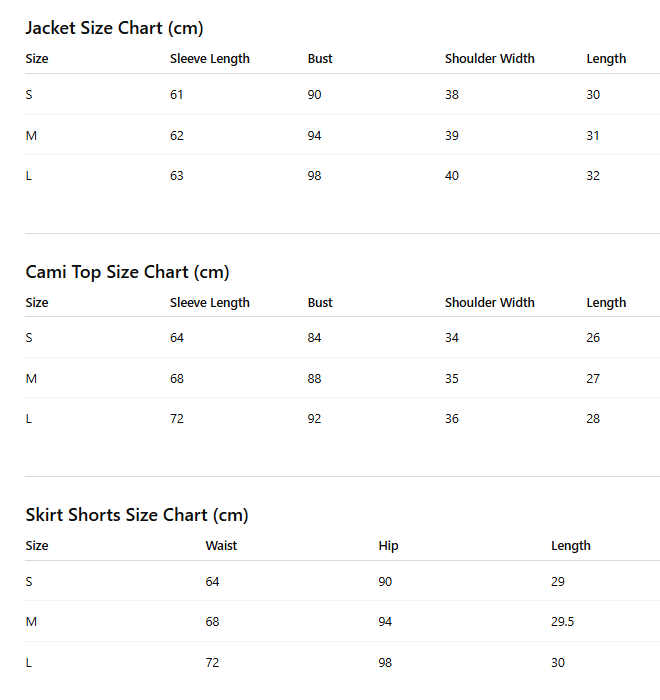Select the Skirt Shorts Waist column header
The image size is (660, 700).
221,546
